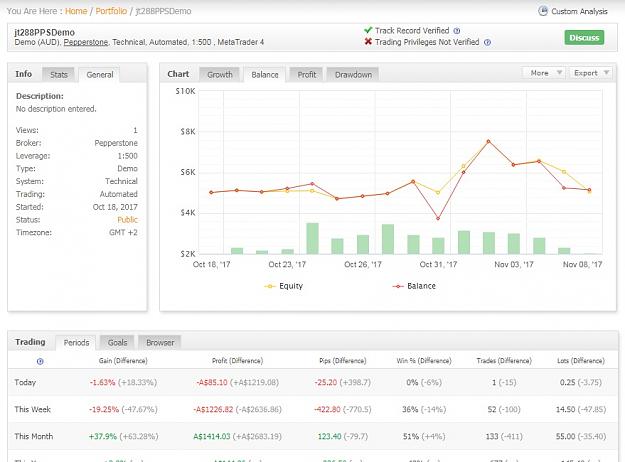Screen dimensions: 625x462
Task: Click the Trading Privileges Not Verified help icon
Action: (487, 42)
